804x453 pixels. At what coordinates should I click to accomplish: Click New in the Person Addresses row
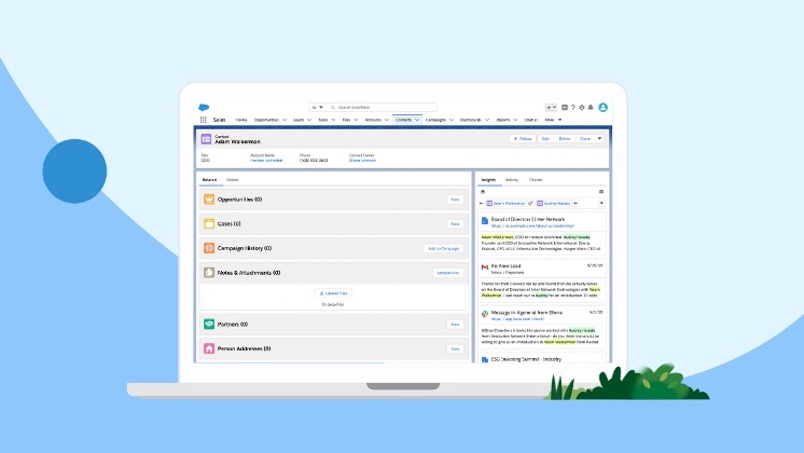[455, 349]
